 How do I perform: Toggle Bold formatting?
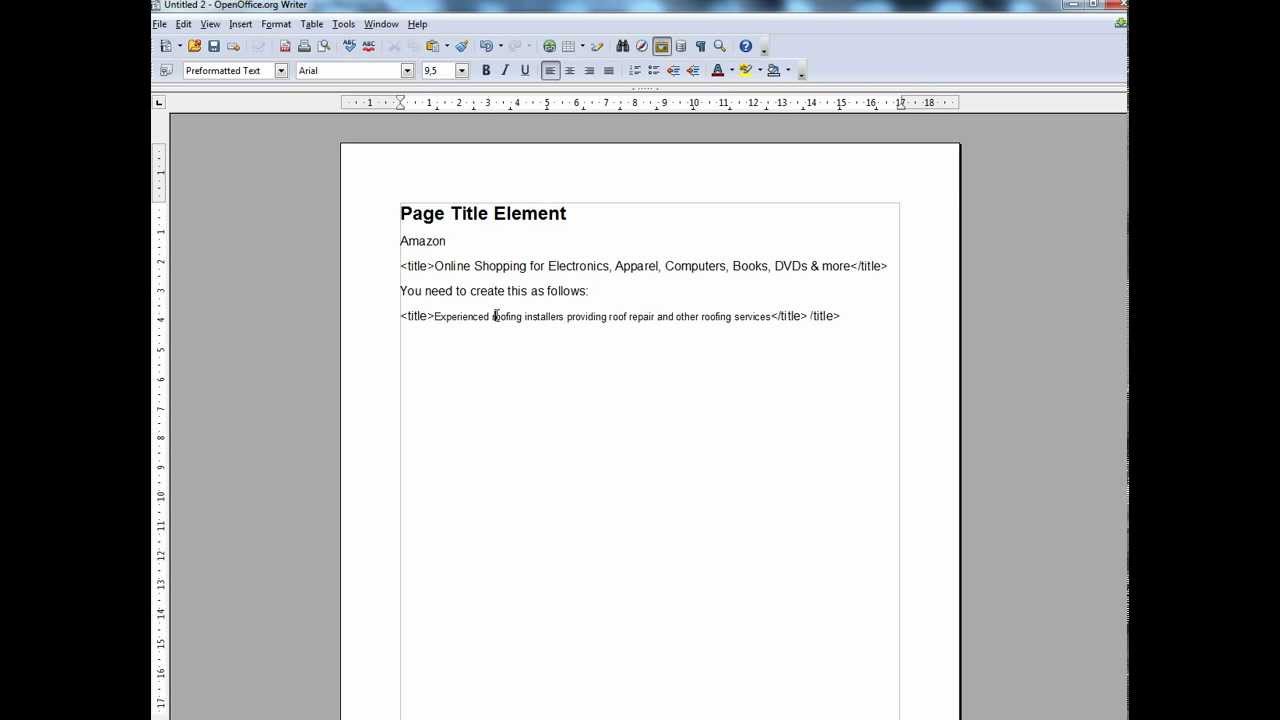click(x=486, y=70)
